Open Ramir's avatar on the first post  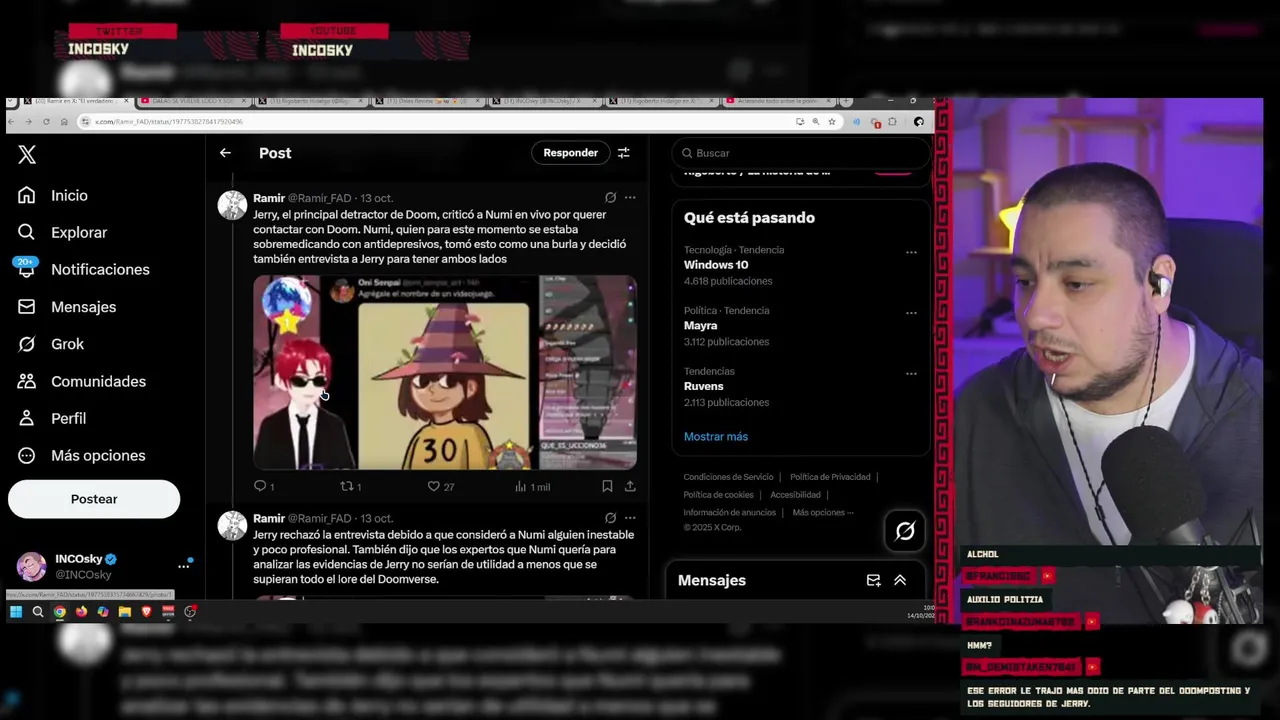point(232,205)
